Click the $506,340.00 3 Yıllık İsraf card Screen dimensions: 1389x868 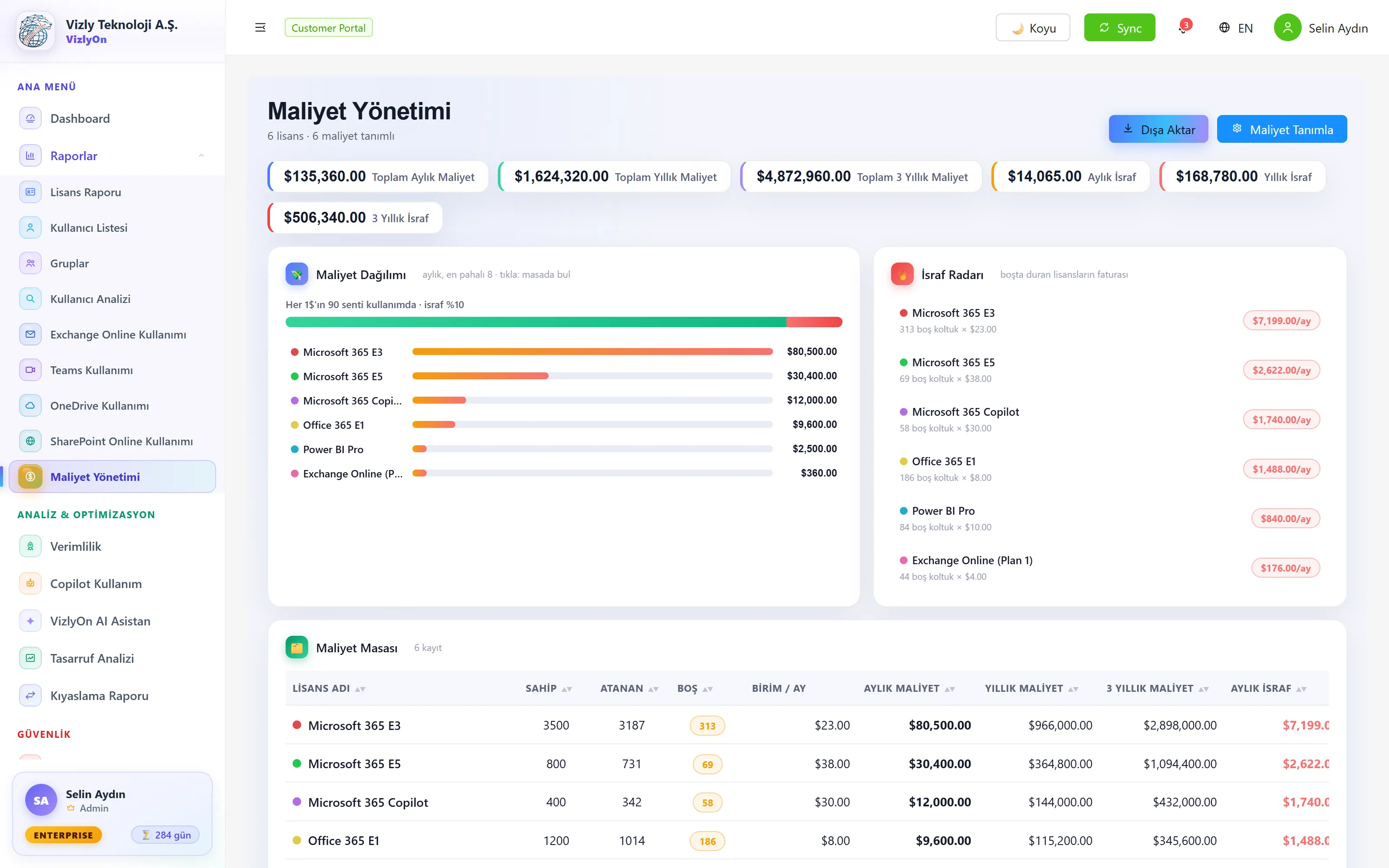point(355,217)
